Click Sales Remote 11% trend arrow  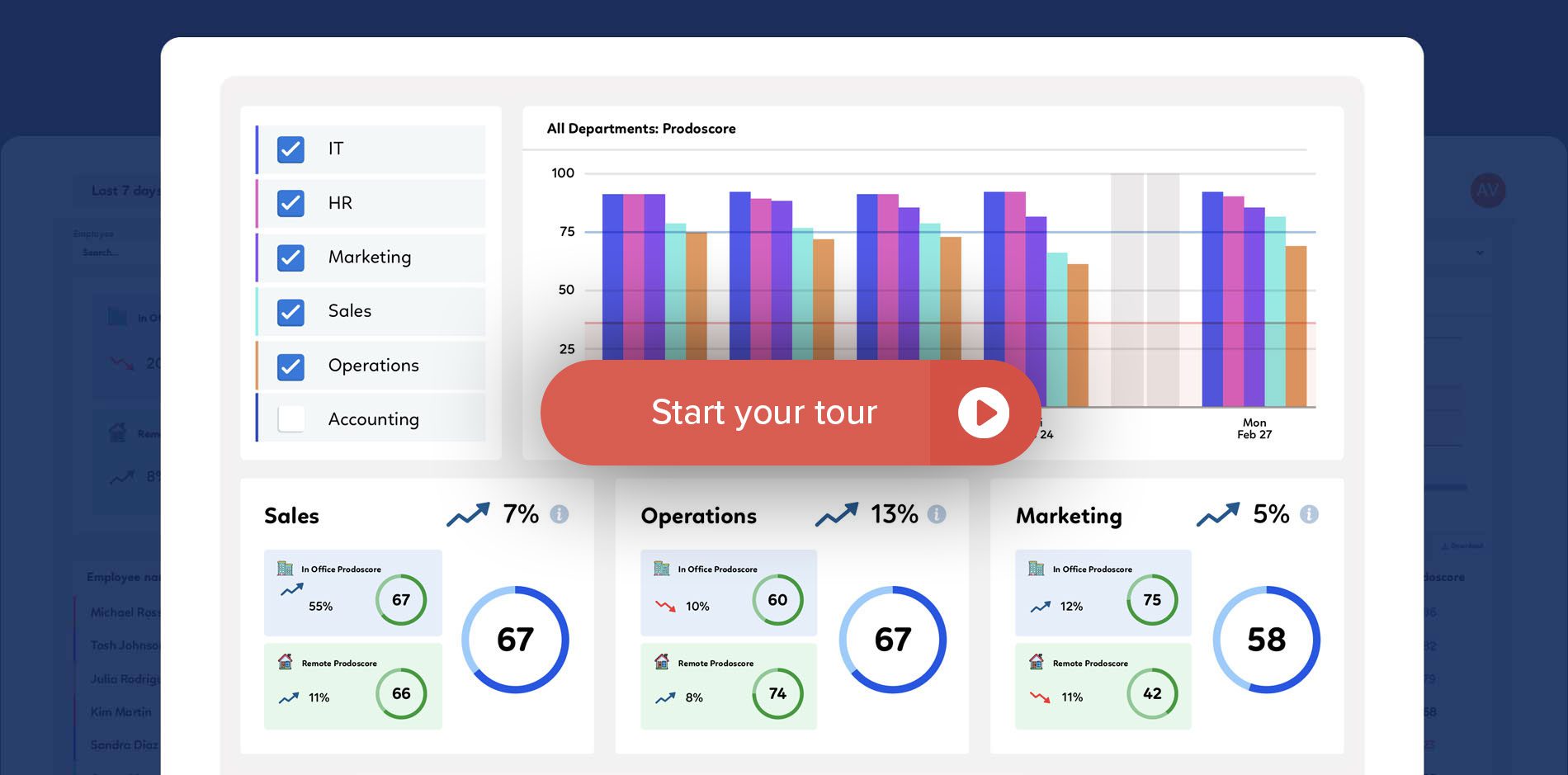coord(289,698)
